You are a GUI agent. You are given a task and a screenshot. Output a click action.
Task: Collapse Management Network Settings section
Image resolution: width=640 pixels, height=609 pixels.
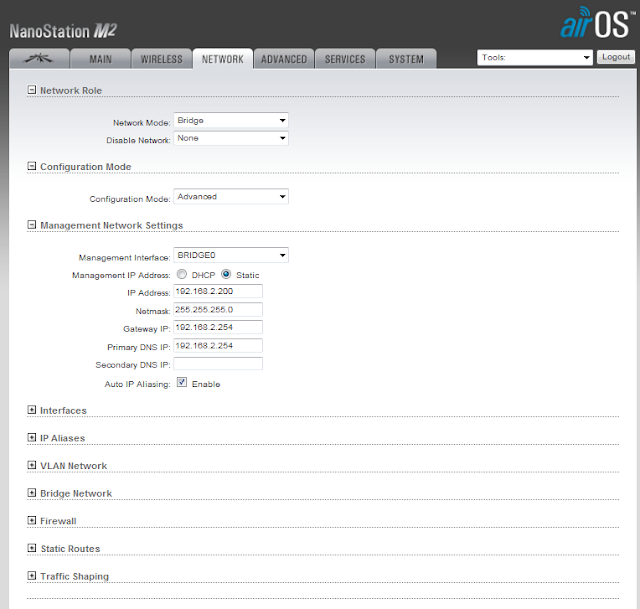click(31, 224)
